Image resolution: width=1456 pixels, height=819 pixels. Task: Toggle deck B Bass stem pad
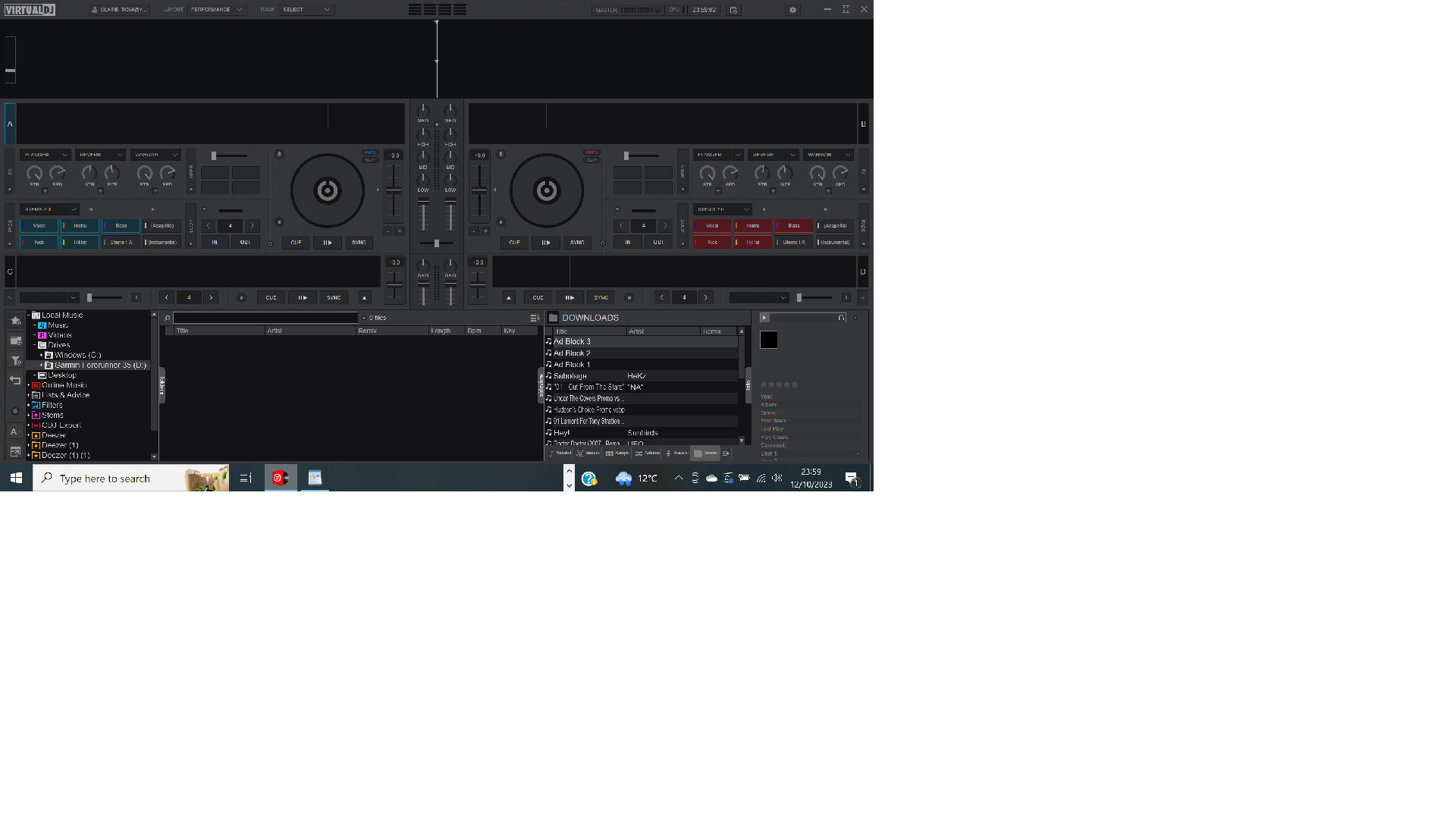[x=793, y=226]
